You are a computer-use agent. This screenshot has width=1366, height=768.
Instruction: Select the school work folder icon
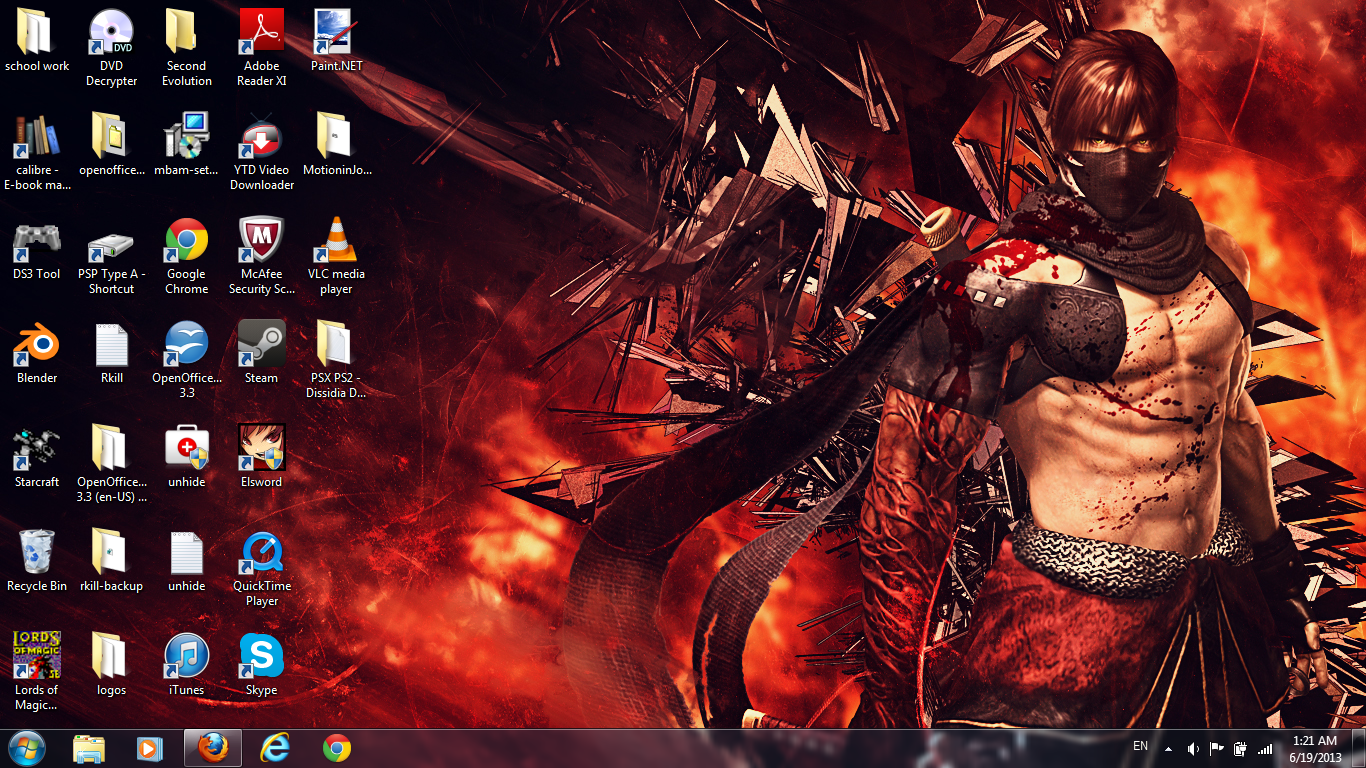37,32
